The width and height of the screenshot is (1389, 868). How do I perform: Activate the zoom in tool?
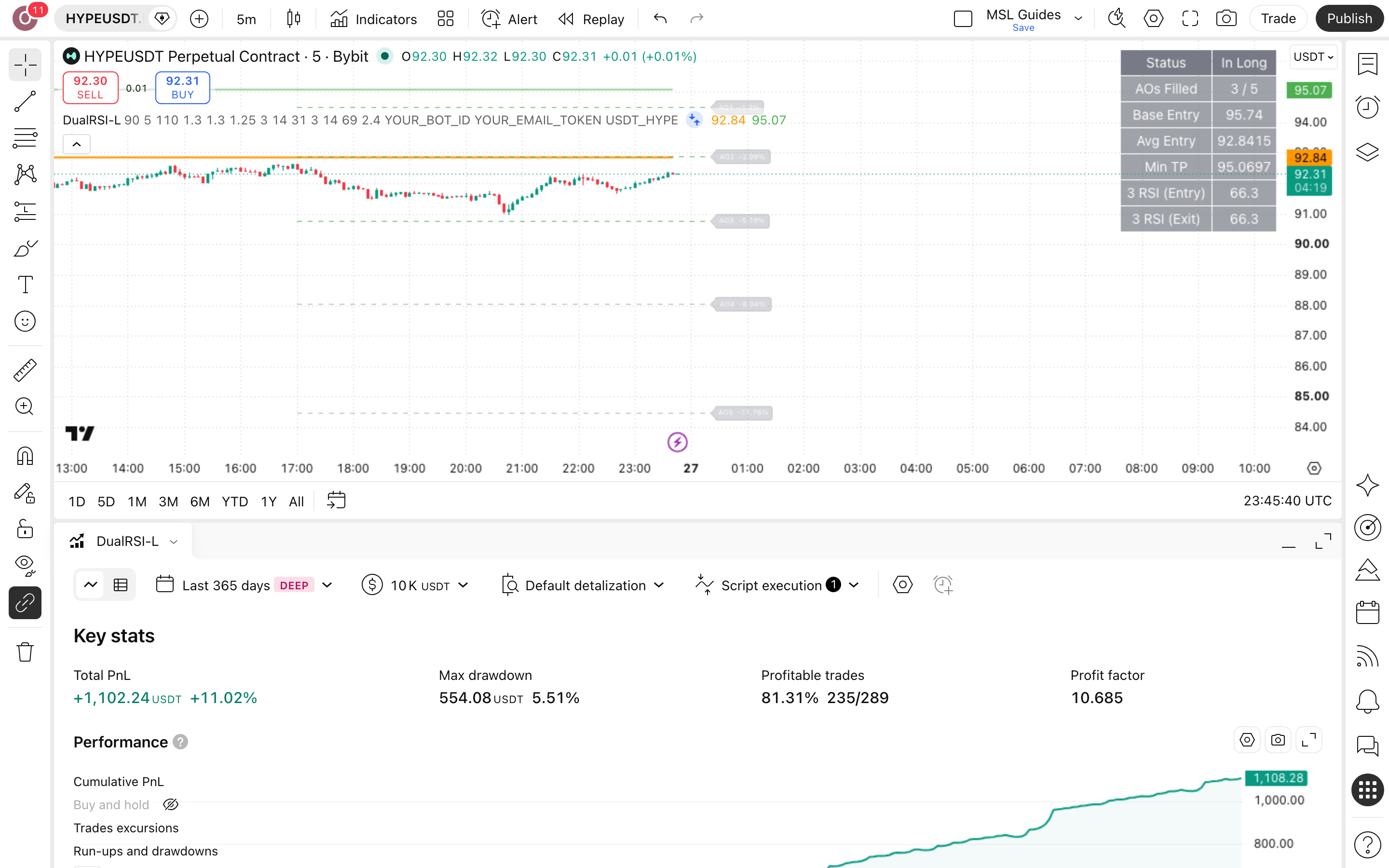click(25, 407)
